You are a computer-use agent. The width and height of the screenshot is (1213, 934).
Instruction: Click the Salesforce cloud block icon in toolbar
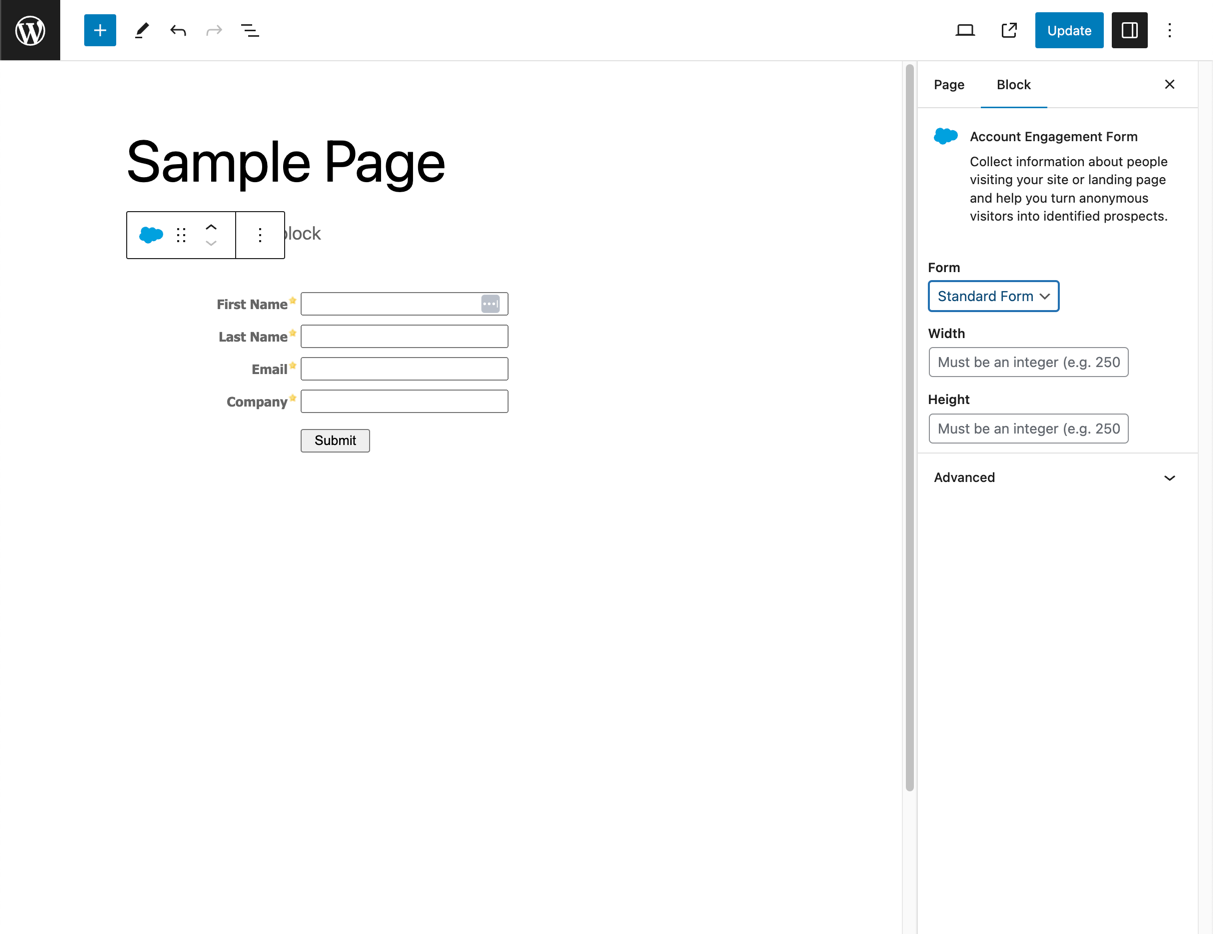click(151, 235)
